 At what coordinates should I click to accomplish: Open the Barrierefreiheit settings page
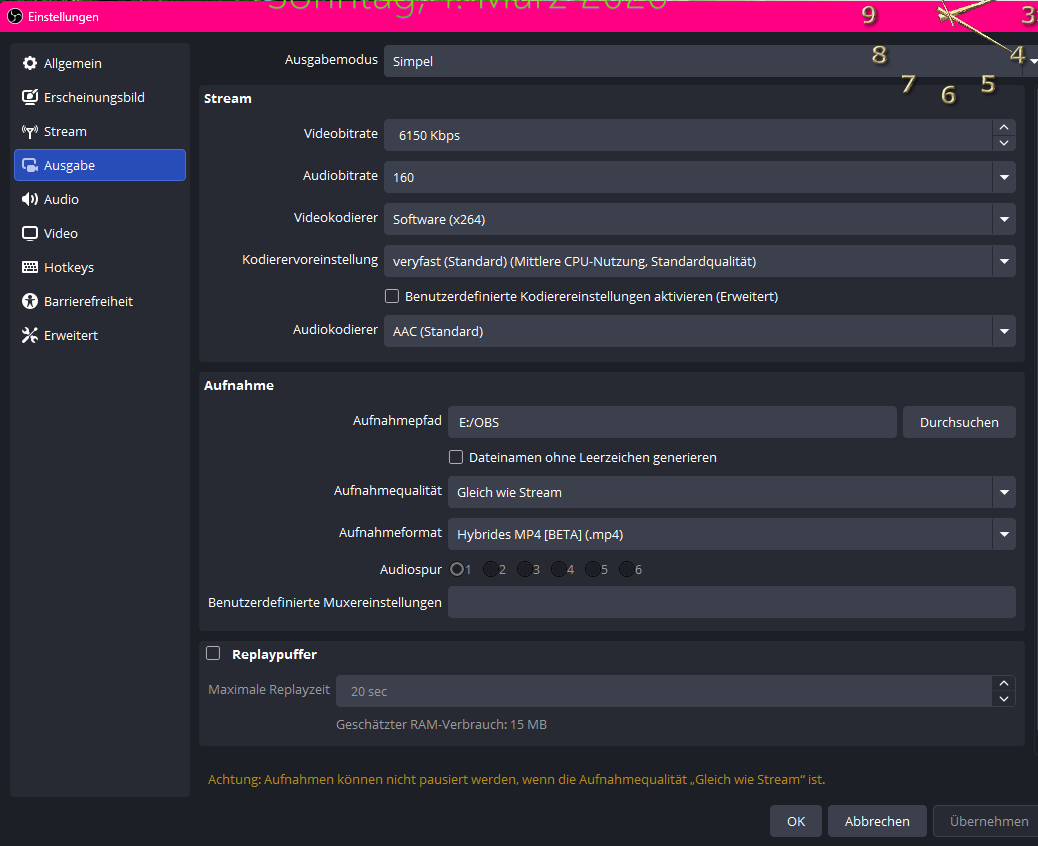coord(100,301)
